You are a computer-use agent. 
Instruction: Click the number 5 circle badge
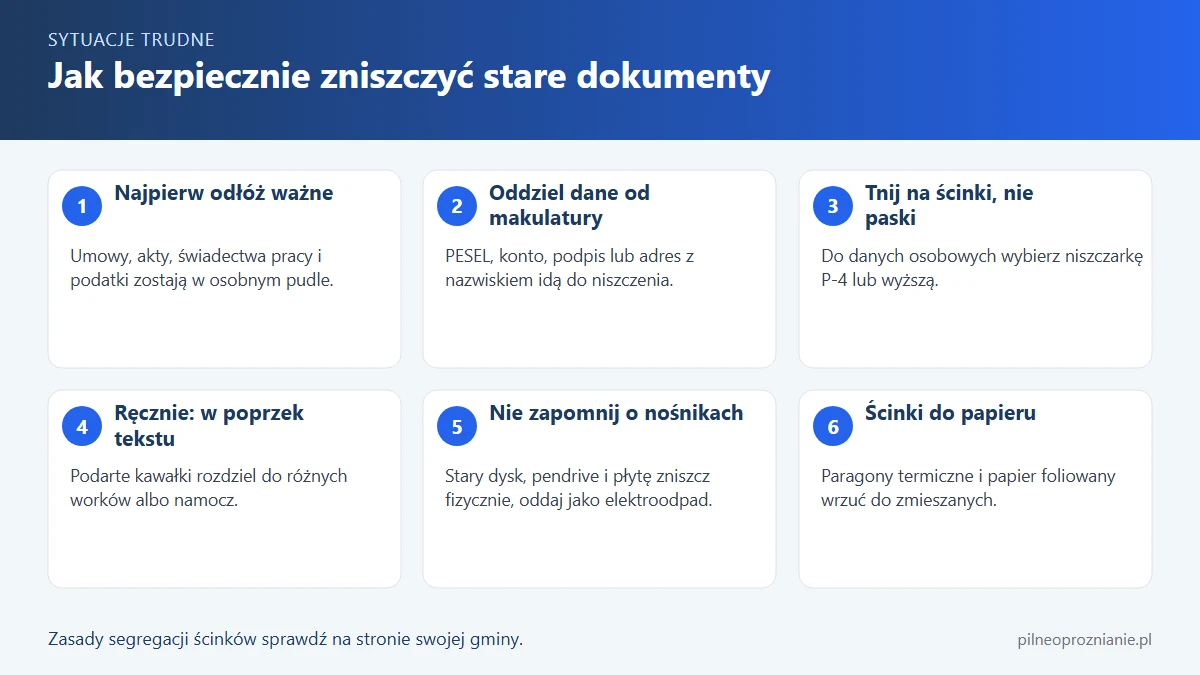pyautogui.click(x=457, y=427)
